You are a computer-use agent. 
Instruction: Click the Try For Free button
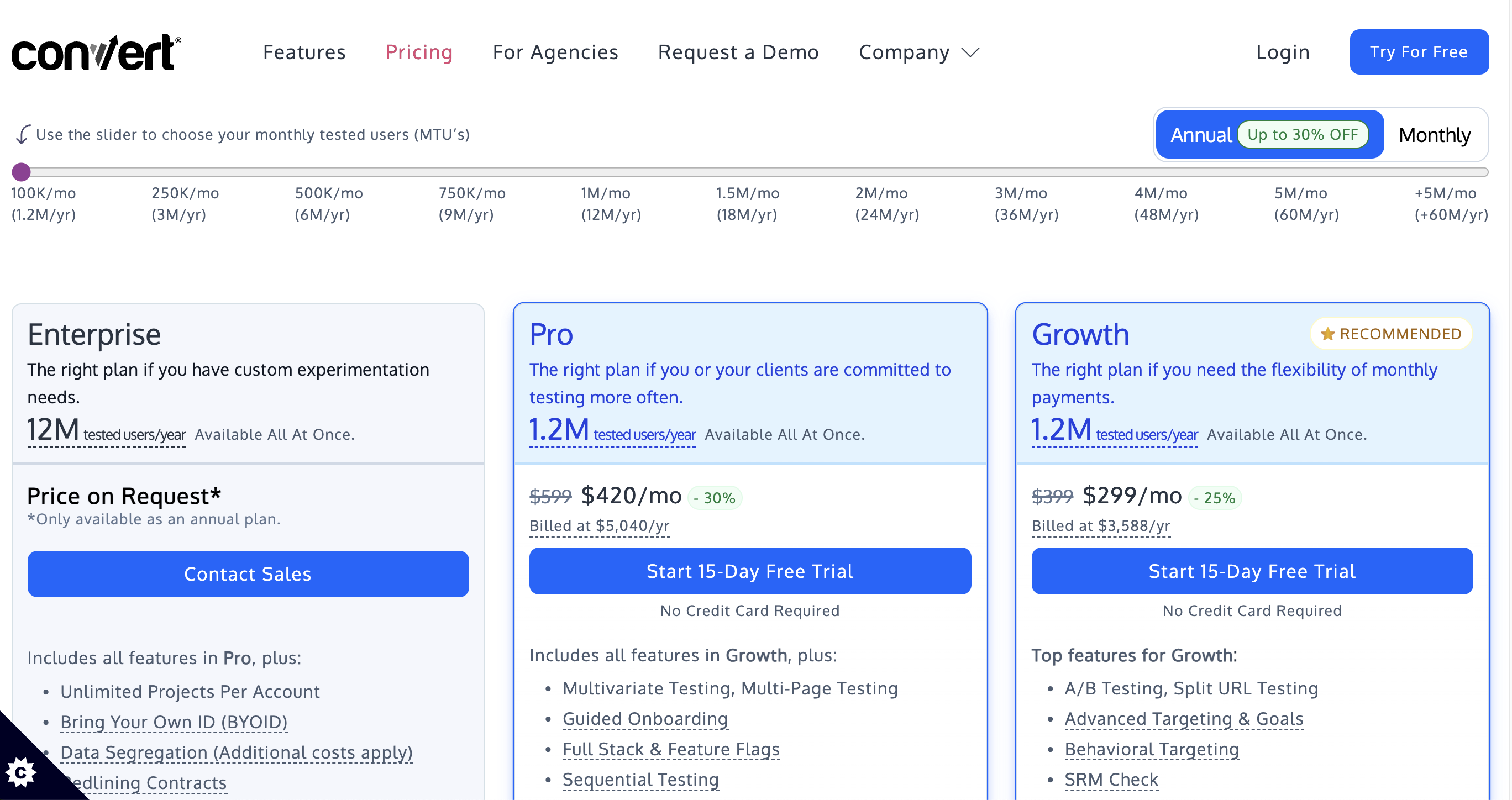pos(1419,51)
